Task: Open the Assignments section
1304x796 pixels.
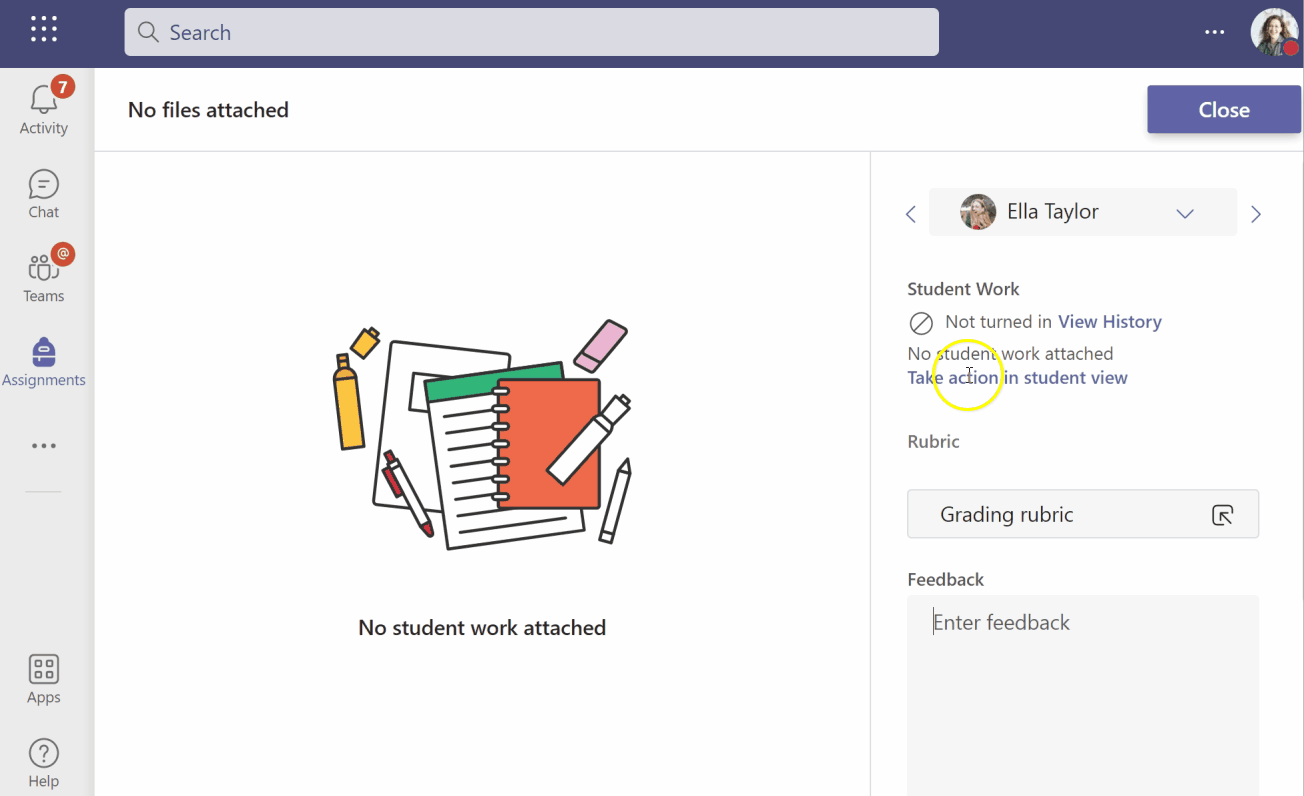Action: point(43,360)
